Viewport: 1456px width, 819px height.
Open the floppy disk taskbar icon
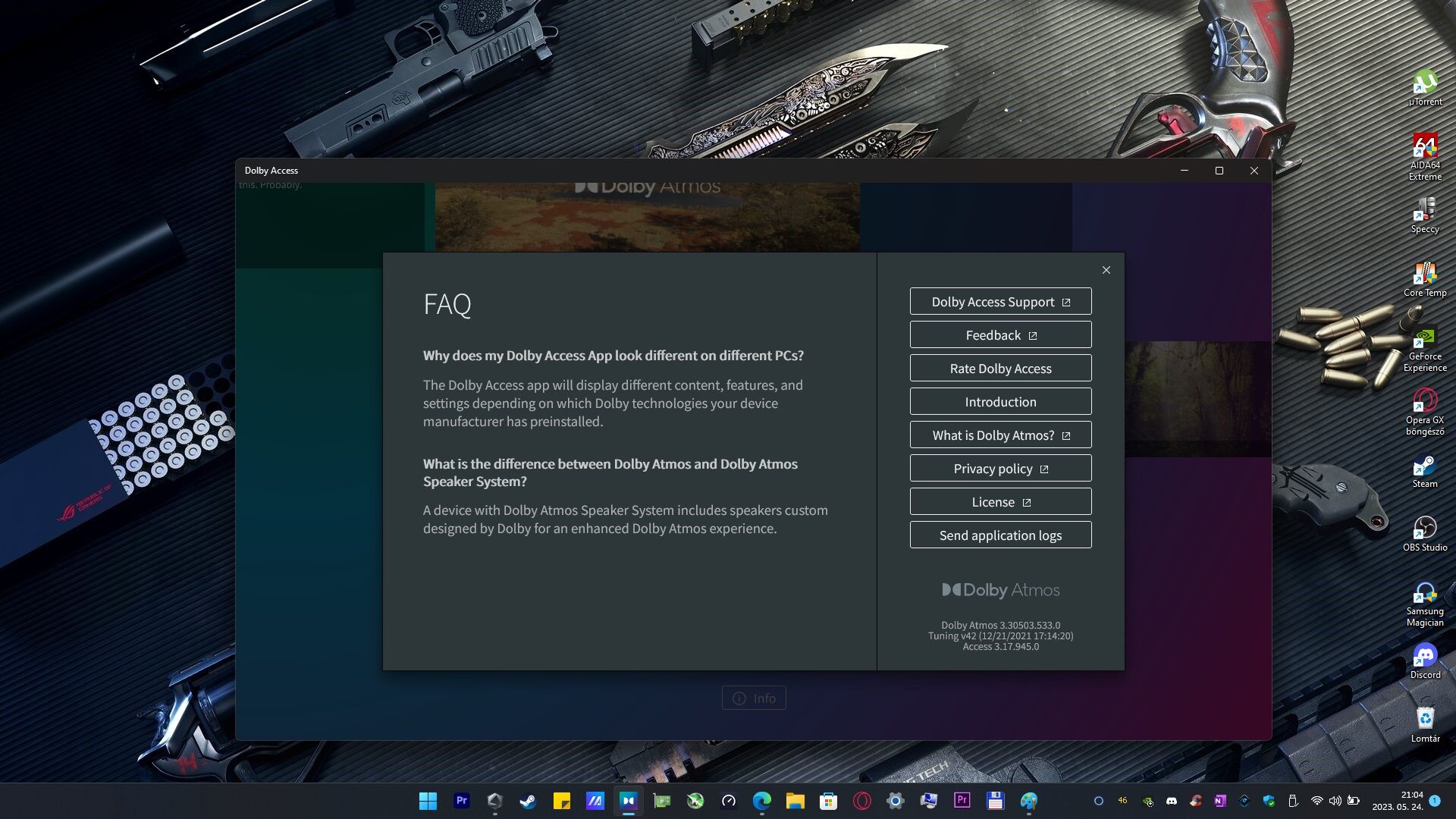995,801
